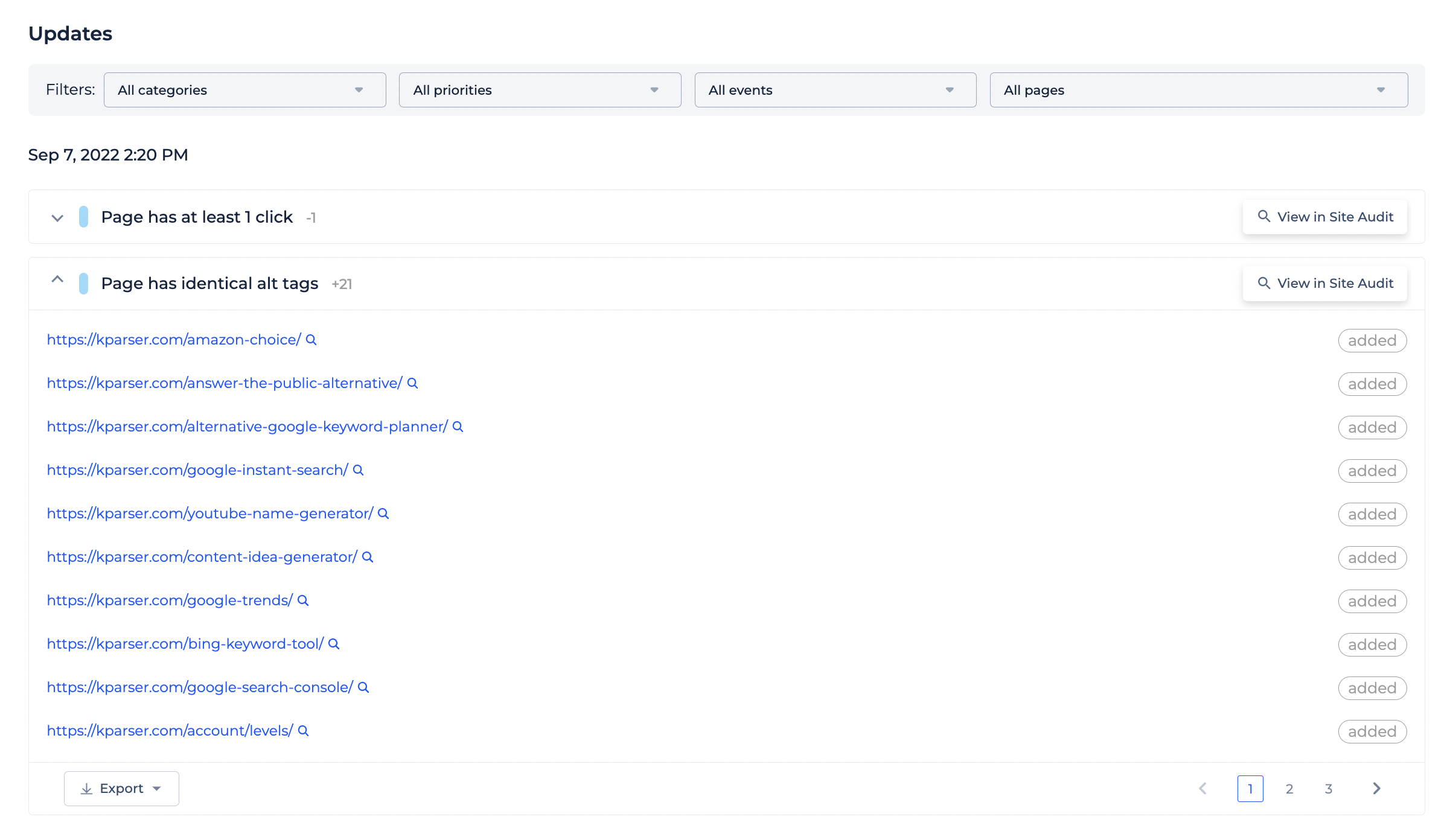Open the All categories filter dropdown
1450x840 pixels.
[245, 90]
